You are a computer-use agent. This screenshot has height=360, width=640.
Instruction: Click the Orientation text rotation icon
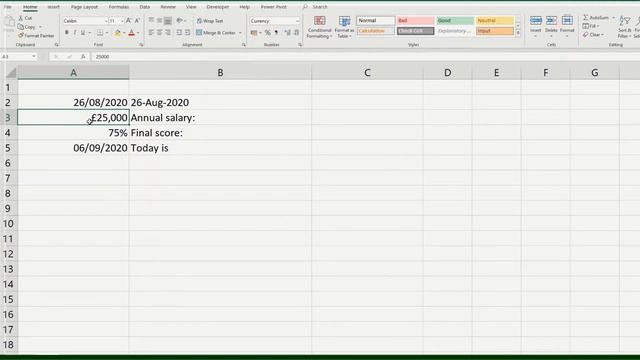pos(179,20)
